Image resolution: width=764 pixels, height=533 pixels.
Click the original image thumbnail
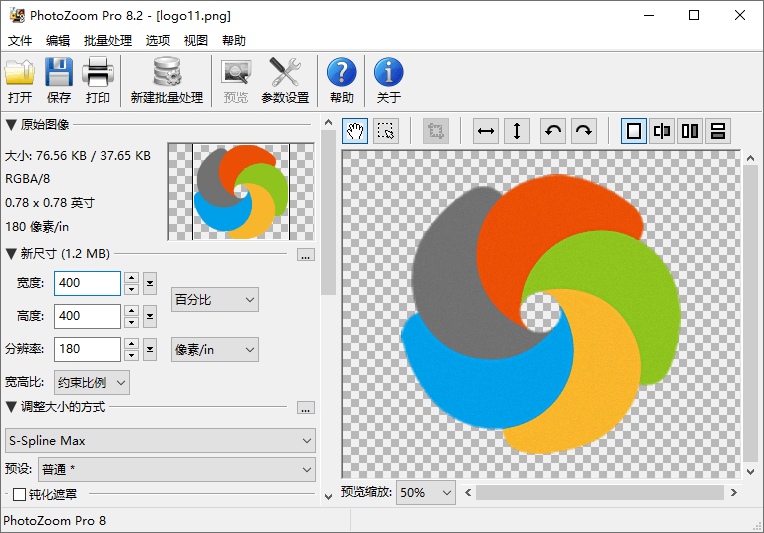coord(241,191)
